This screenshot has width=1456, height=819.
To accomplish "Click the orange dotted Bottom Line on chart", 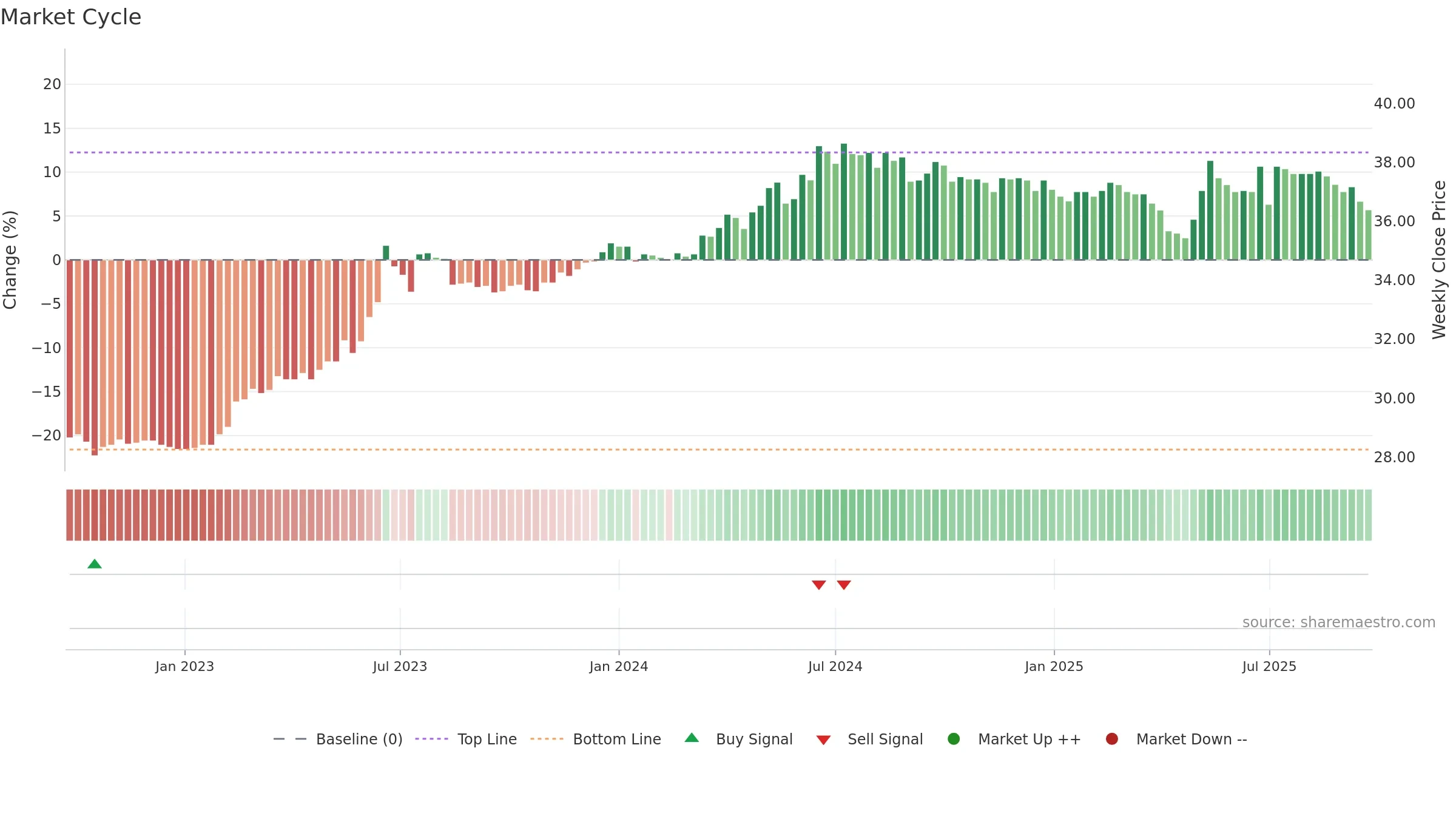I will tap(719, 450).
